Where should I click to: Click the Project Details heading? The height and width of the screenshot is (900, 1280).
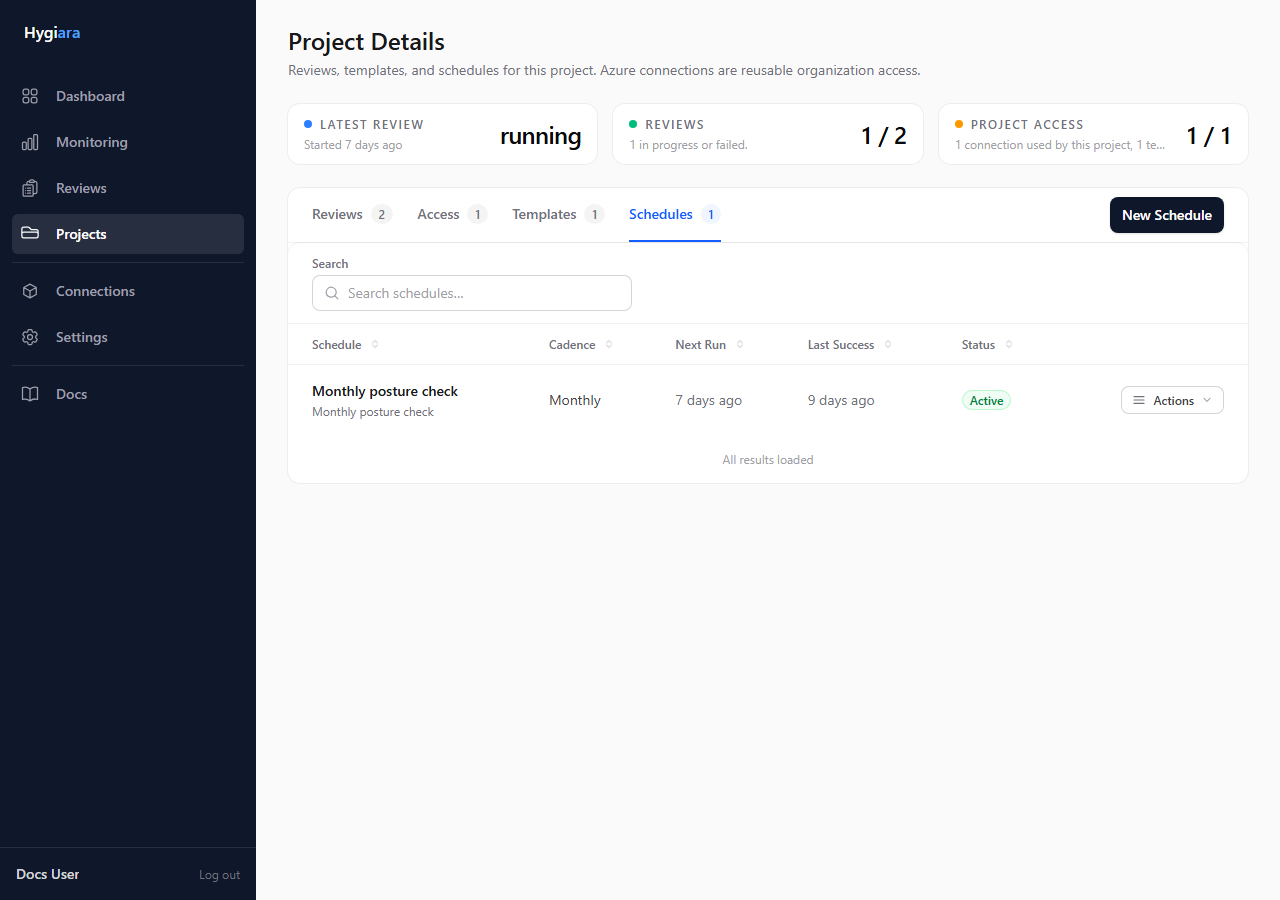[367, 42]
